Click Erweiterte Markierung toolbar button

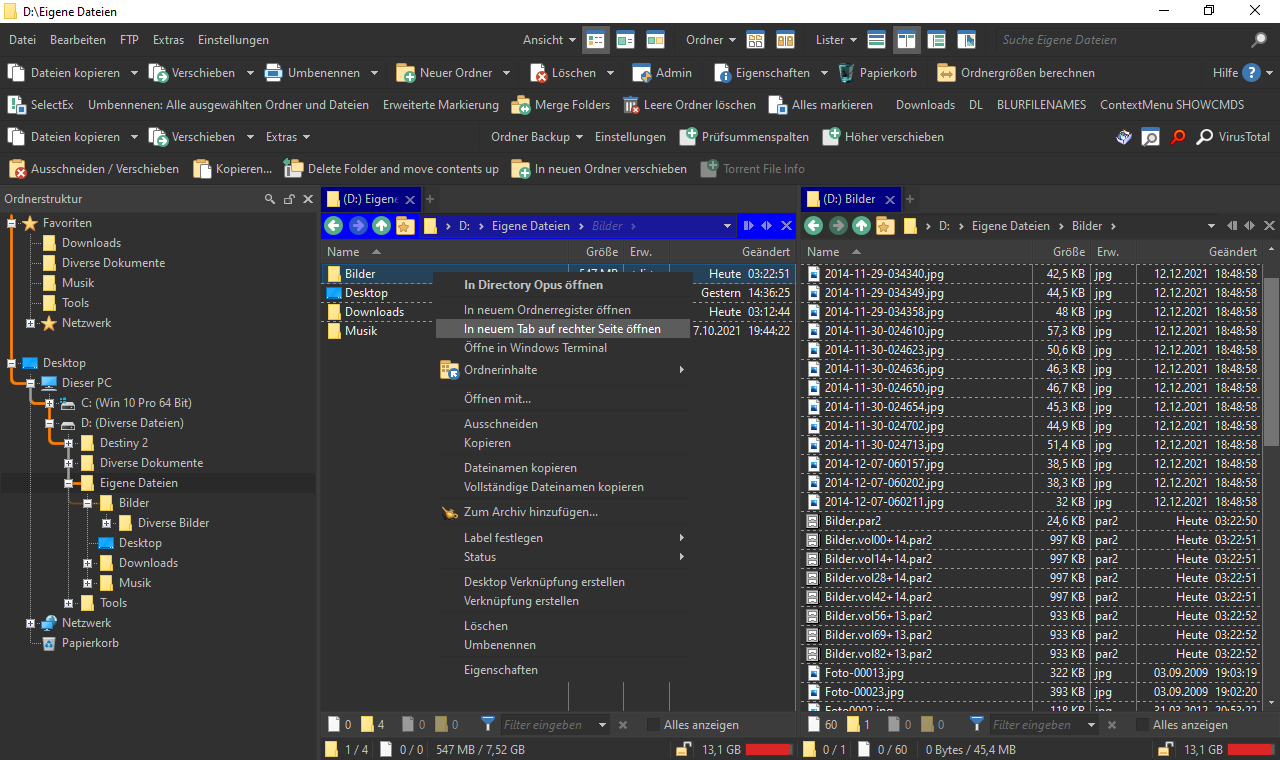441,105
